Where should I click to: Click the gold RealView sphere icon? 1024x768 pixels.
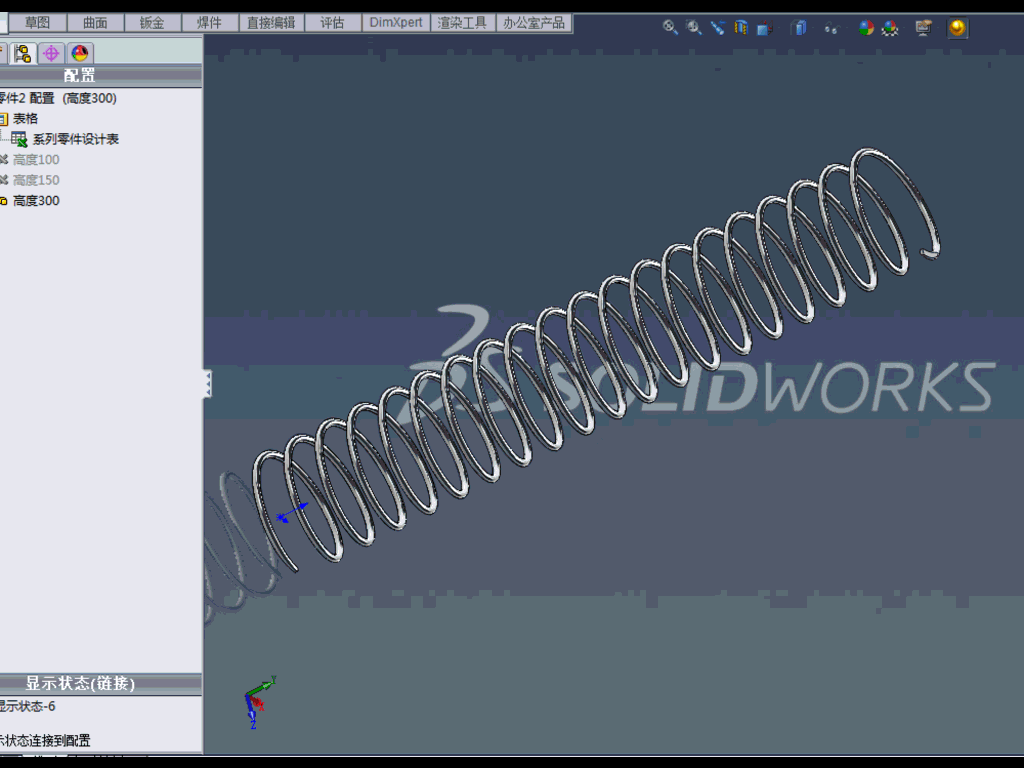(957, 28)
